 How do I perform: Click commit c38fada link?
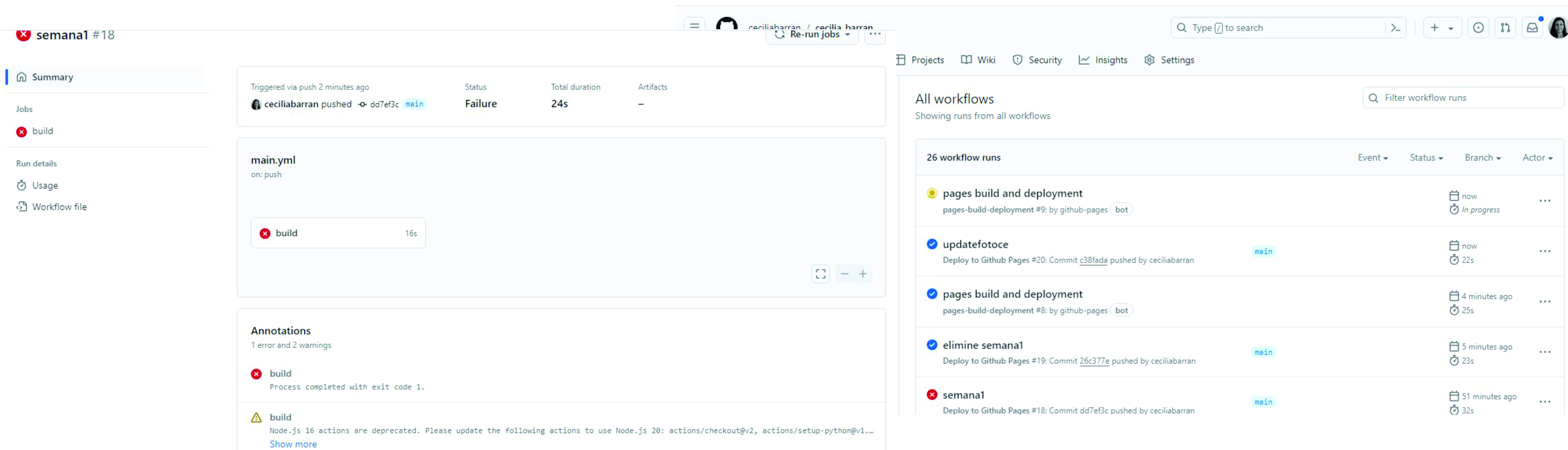tap(1094, 260)
